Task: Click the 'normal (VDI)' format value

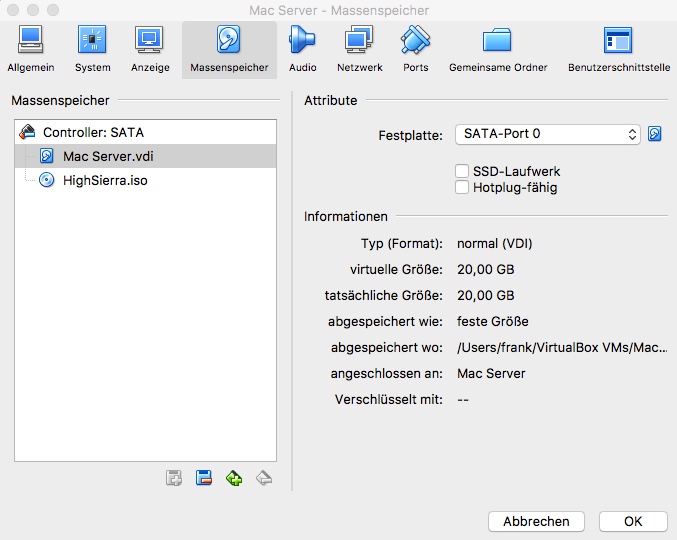Action: [494, 243]
